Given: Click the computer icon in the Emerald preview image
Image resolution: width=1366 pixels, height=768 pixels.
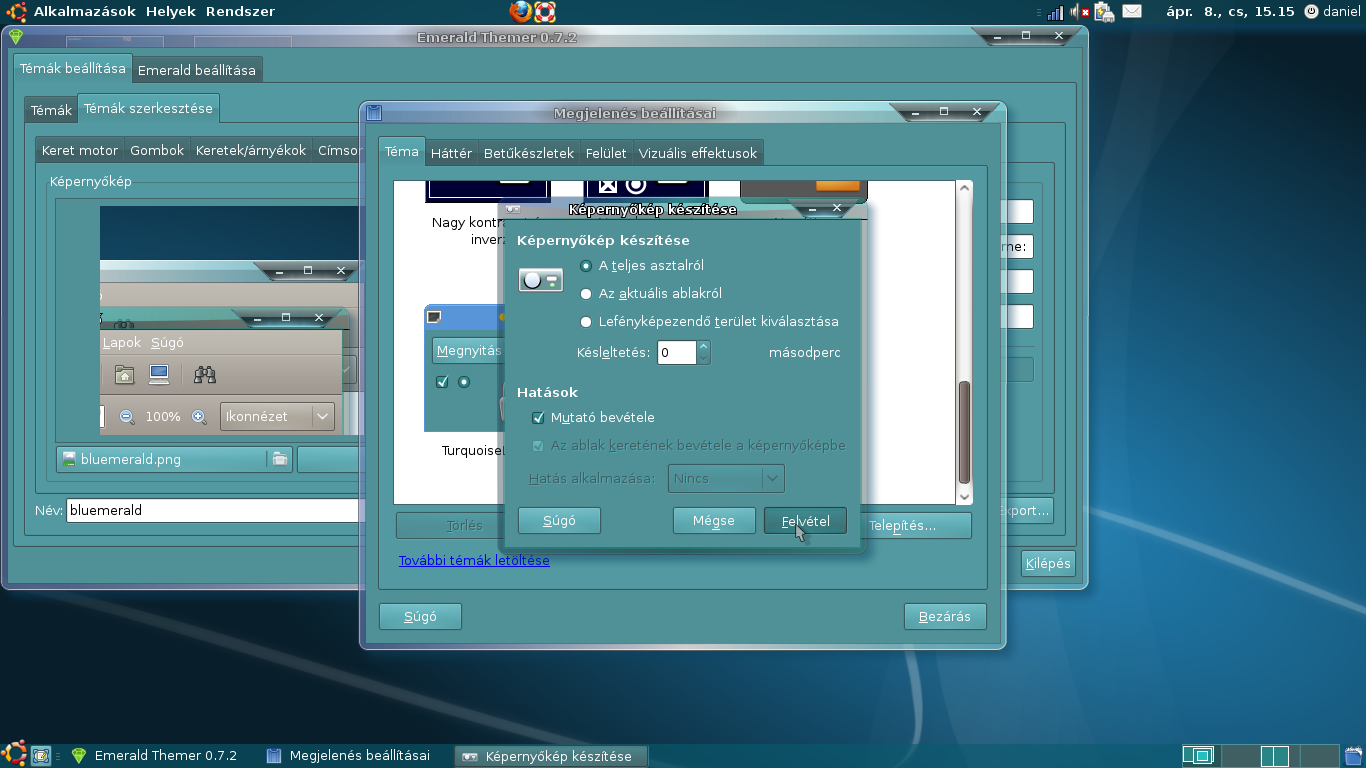Looking at the screenshot, I should coord(159,375).
